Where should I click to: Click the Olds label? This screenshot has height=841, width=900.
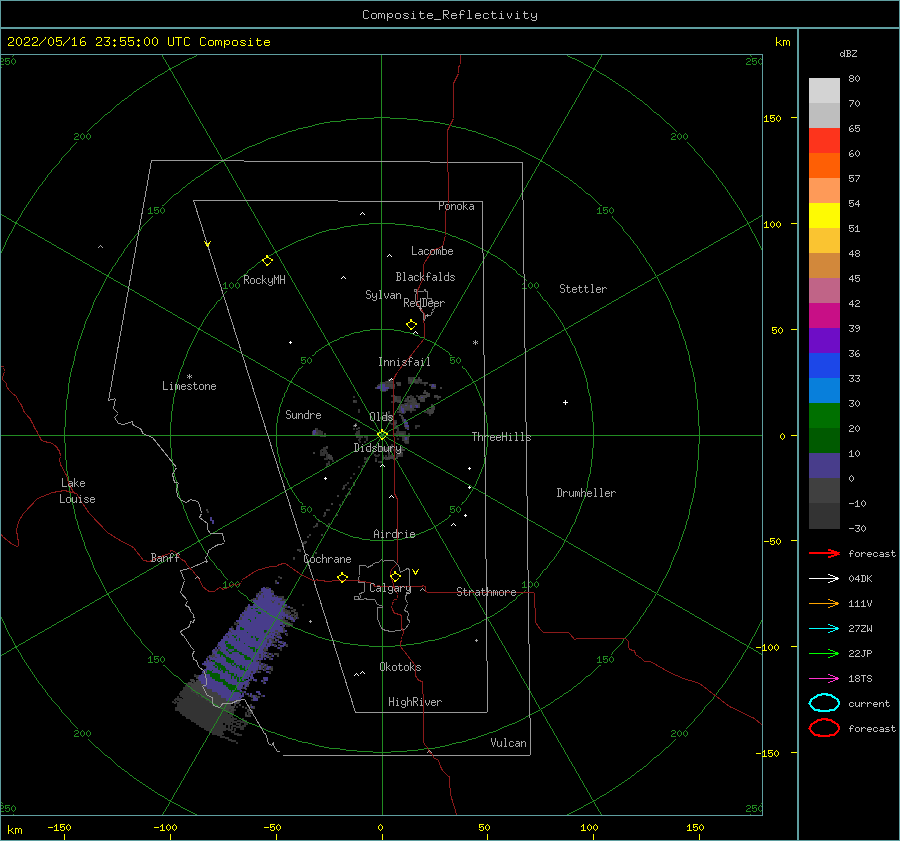pos(381,417)
